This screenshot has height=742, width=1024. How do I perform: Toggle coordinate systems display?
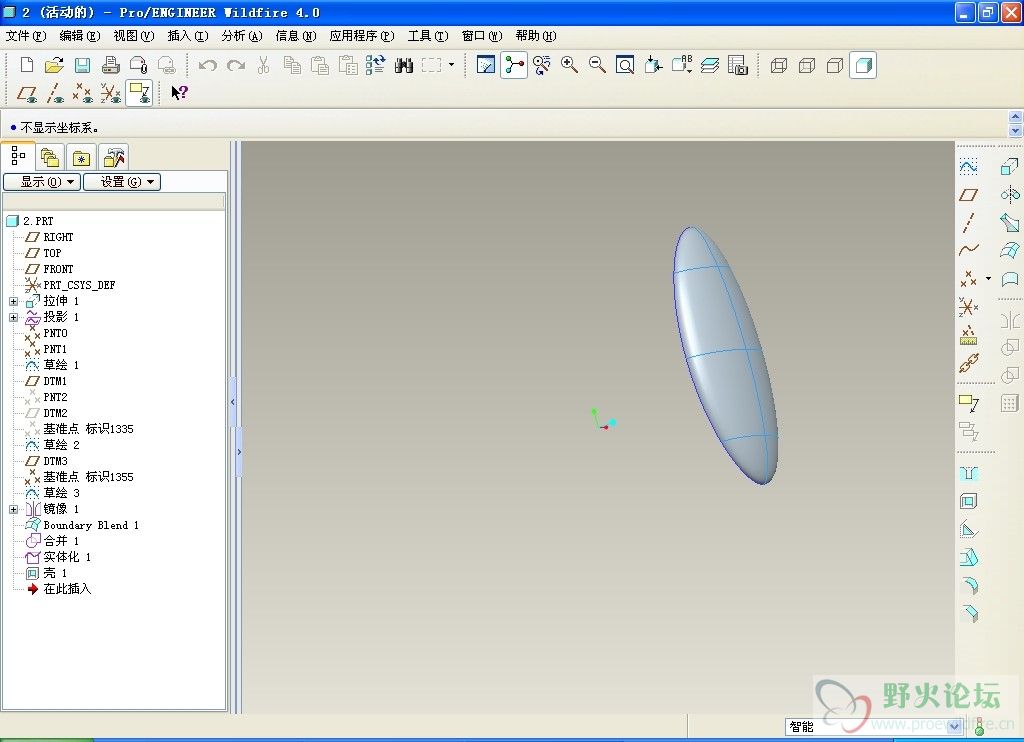click(110, 93)
